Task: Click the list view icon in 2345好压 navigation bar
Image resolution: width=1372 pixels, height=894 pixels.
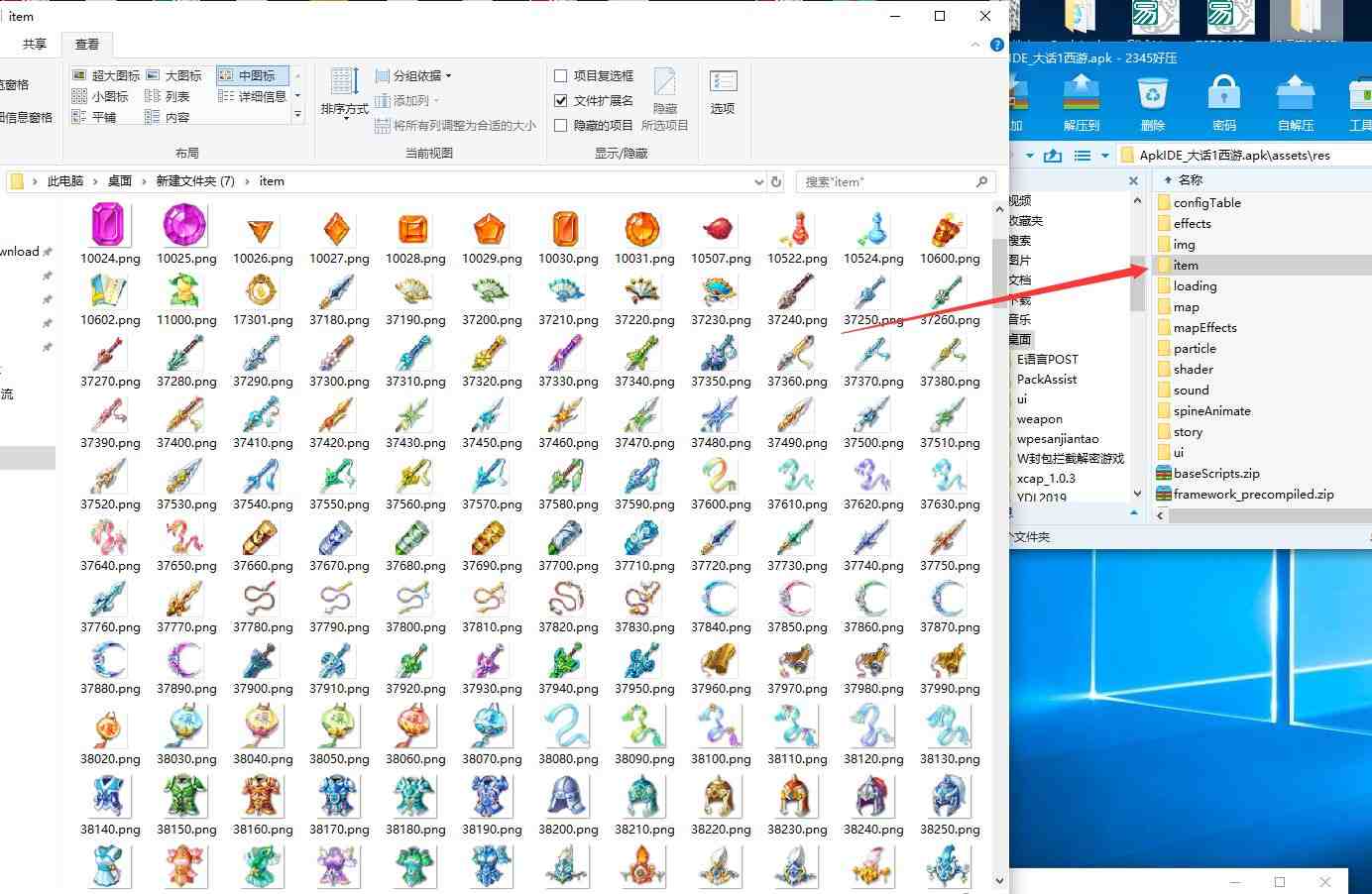Action: 1083,156
